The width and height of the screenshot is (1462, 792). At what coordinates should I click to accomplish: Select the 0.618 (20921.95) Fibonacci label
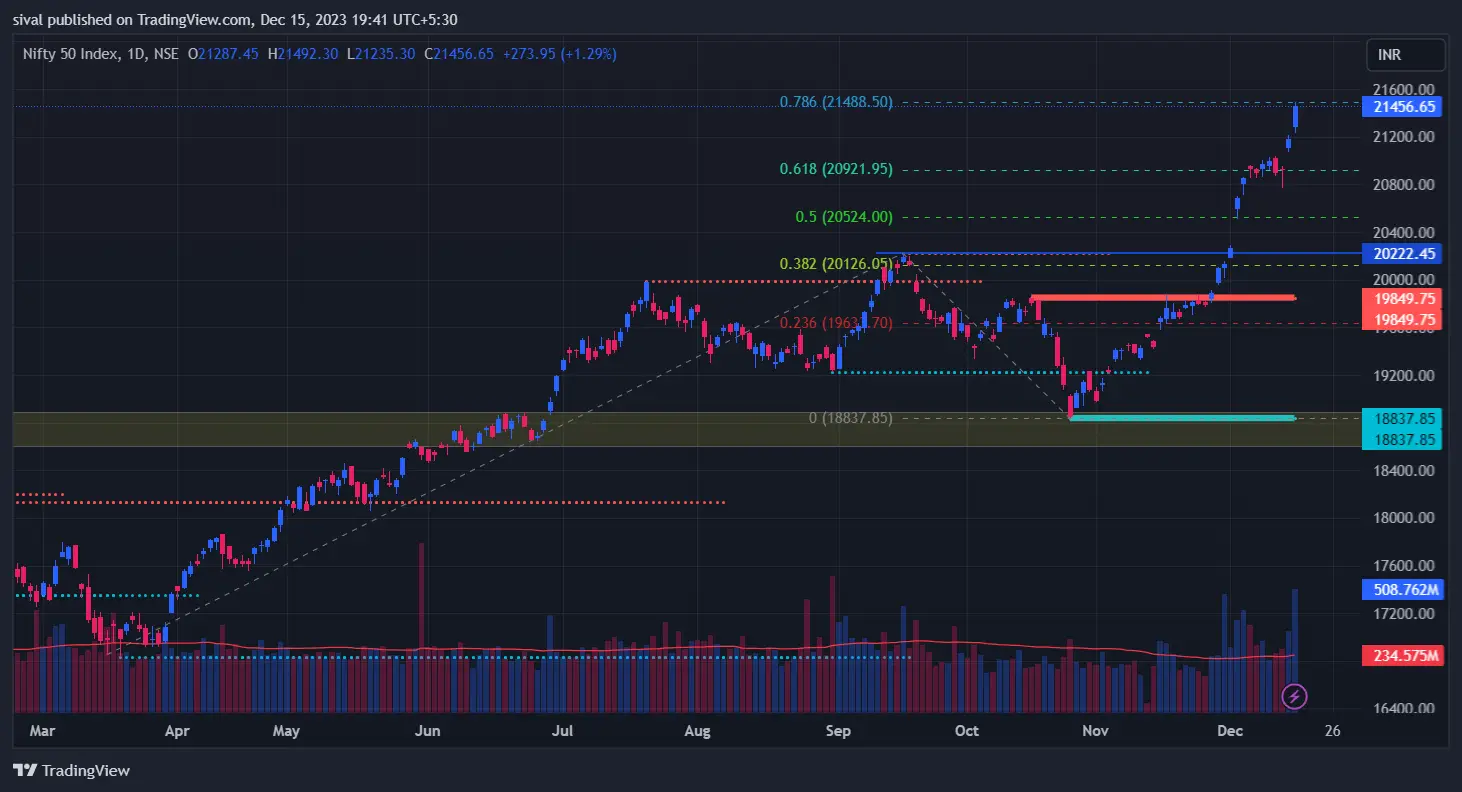836,170
